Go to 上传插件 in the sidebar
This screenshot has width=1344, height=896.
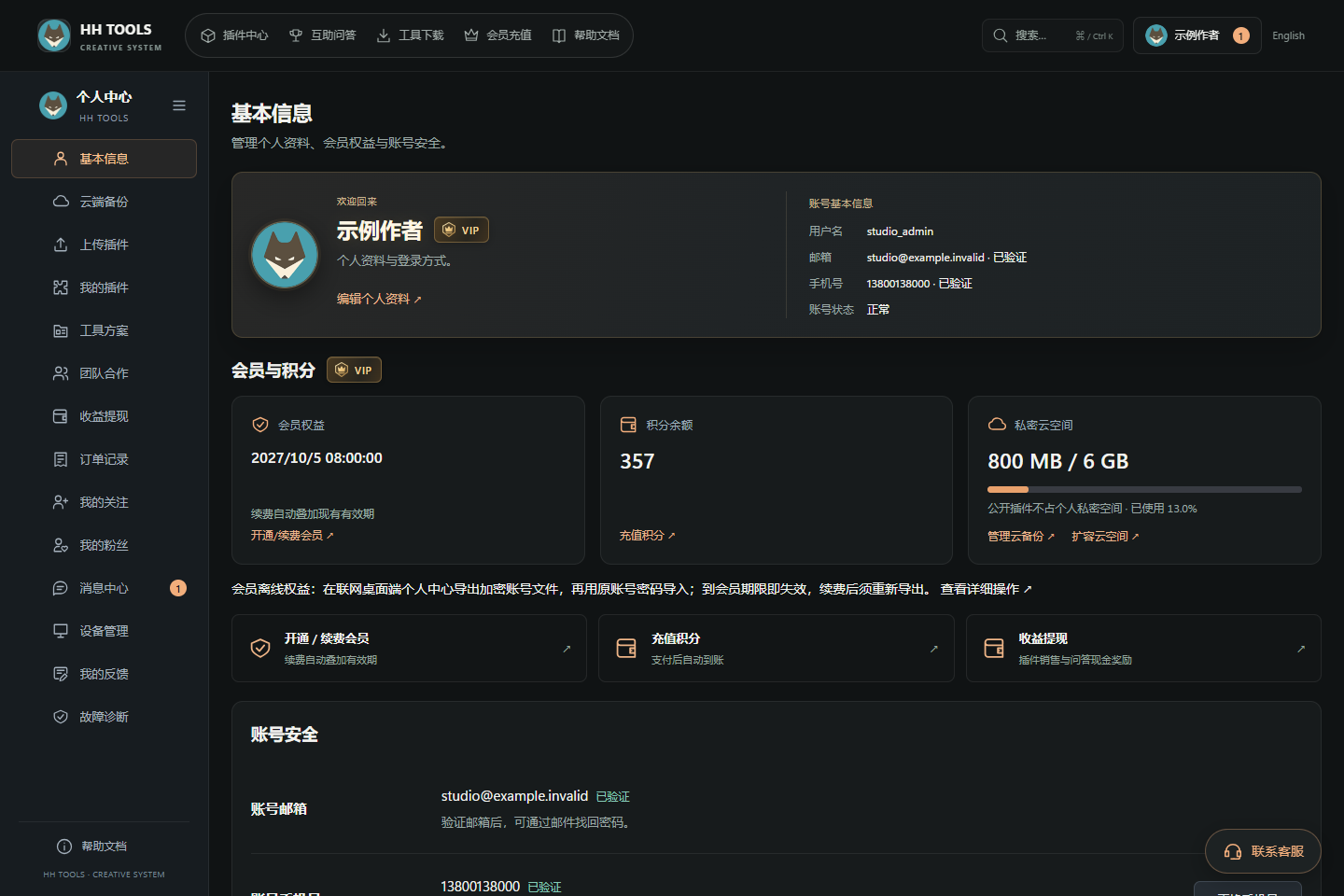(x=104, y=245)
